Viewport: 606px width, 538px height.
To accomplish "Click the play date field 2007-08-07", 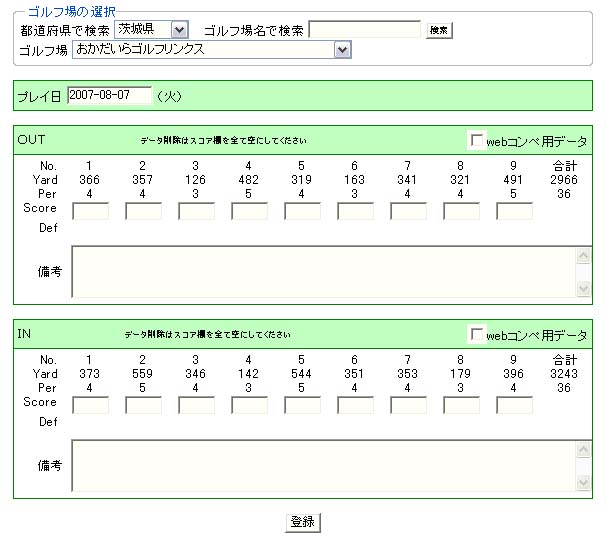I will (109, 96).
